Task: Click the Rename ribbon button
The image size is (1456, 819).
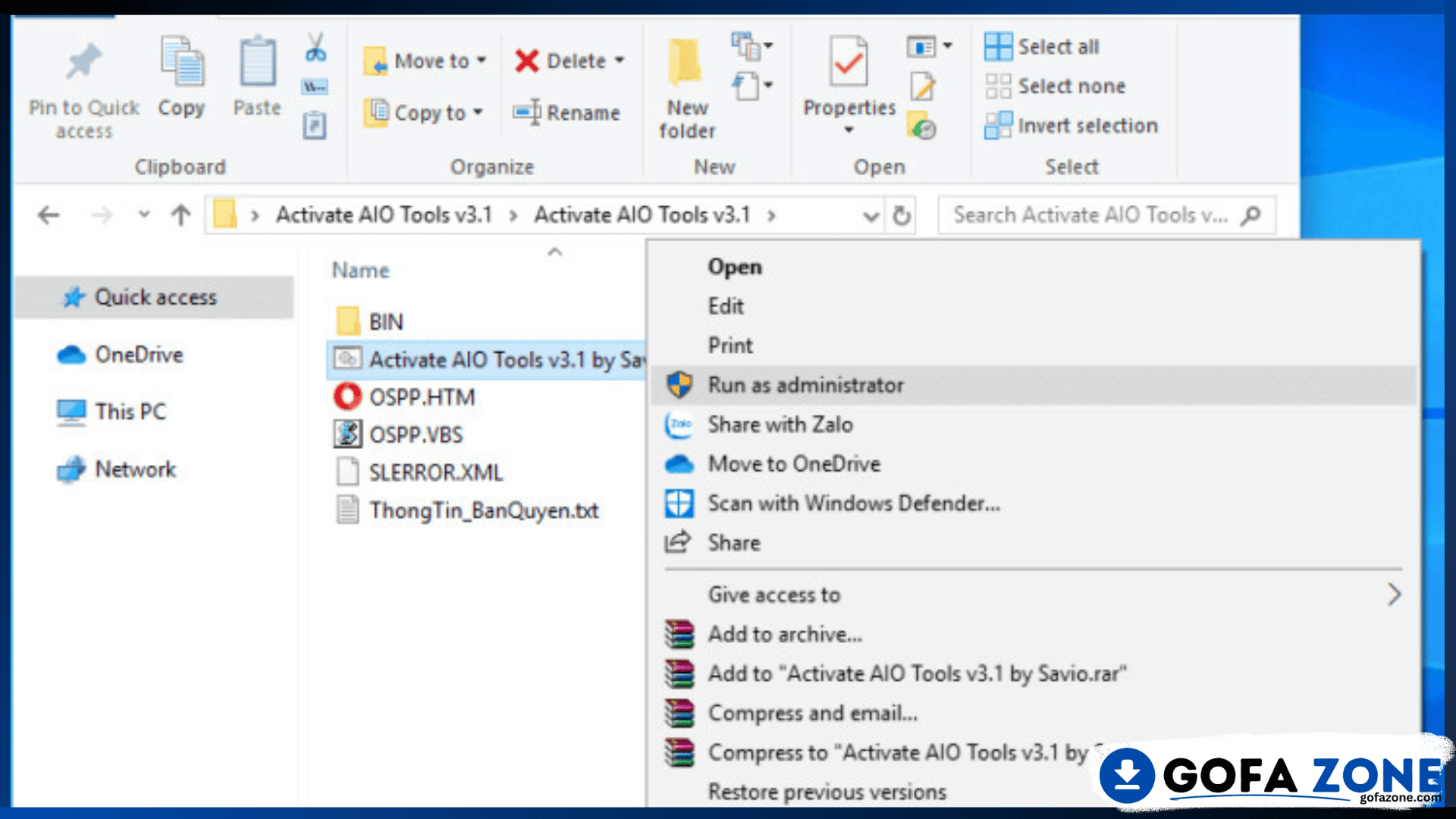Action: click(566, 113)
